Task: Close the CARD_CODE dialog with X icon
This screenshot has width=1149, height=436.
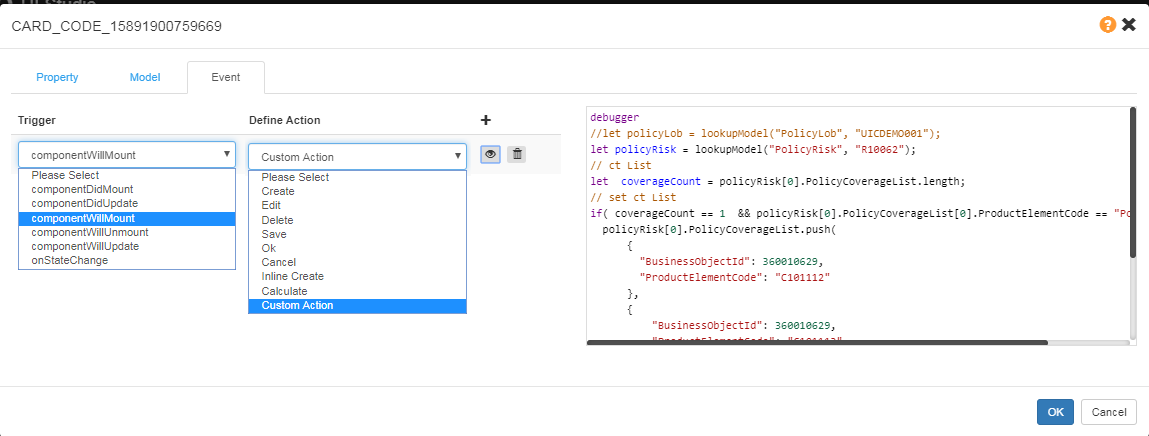Action: click(1129, 25)
